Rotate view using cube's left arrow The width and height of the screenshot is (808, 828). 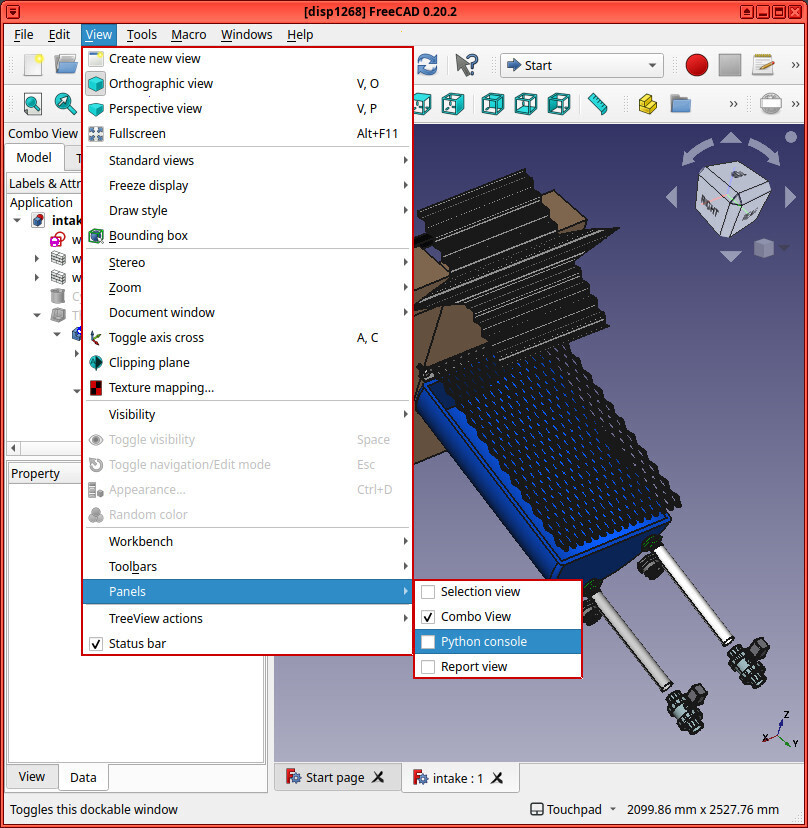point(672,197)
